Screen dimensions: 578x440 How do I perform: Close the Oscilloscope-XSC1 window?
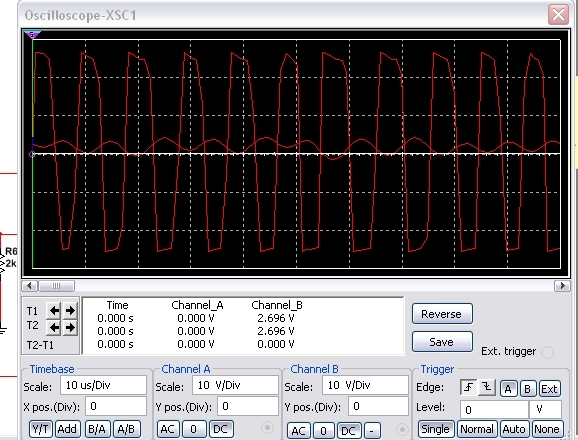coord(558,15)
